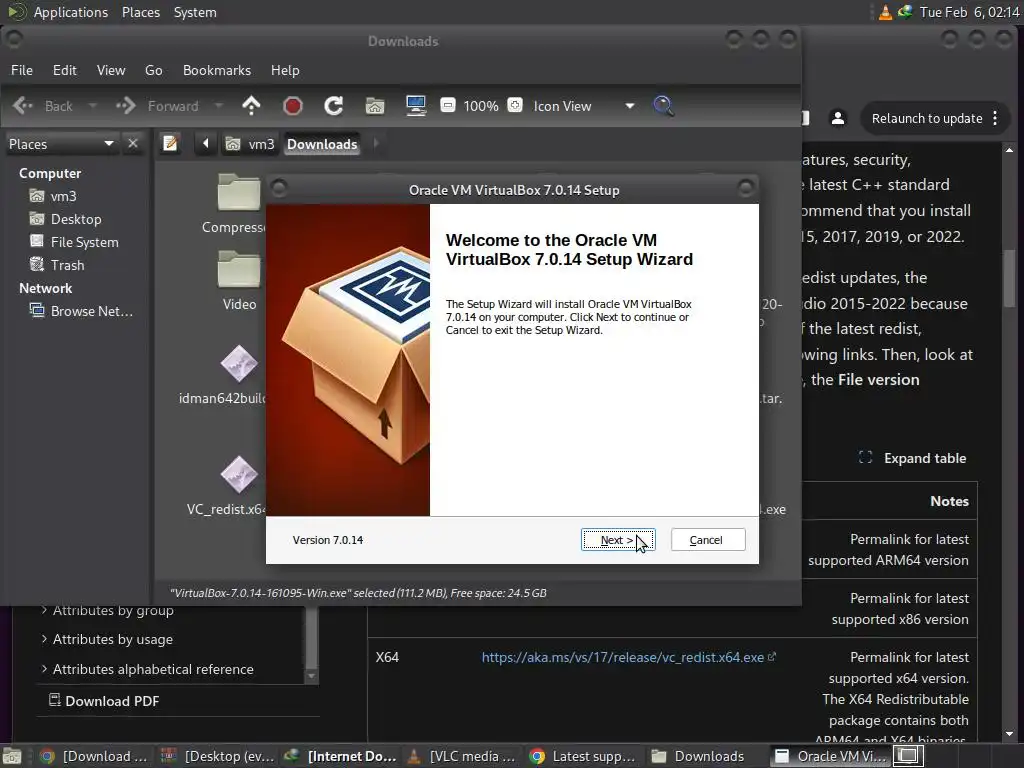Open Trash in Places sidebar

57,265
